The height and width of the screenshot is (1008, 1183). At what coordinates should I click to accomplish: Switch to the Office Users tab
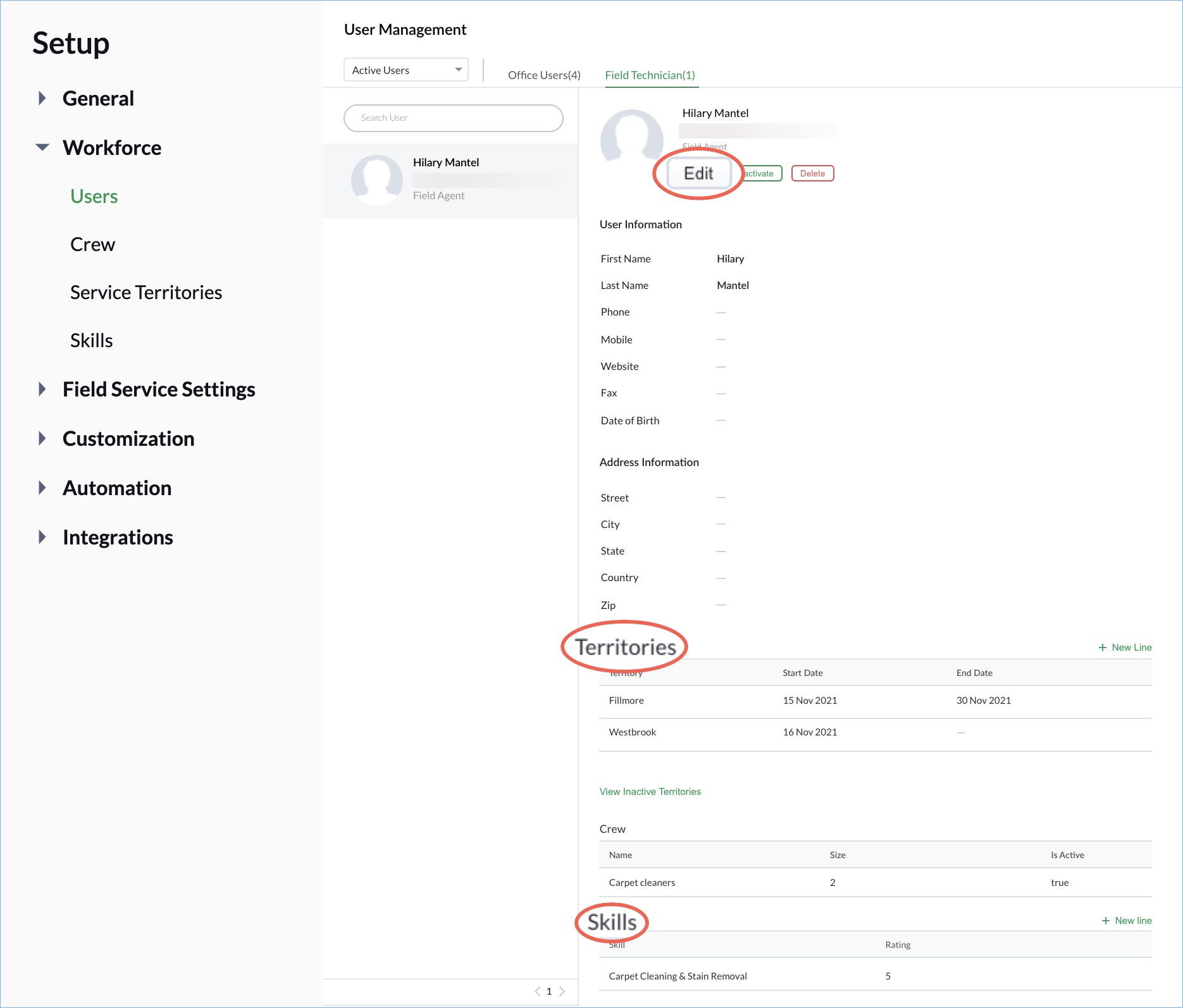544,75
